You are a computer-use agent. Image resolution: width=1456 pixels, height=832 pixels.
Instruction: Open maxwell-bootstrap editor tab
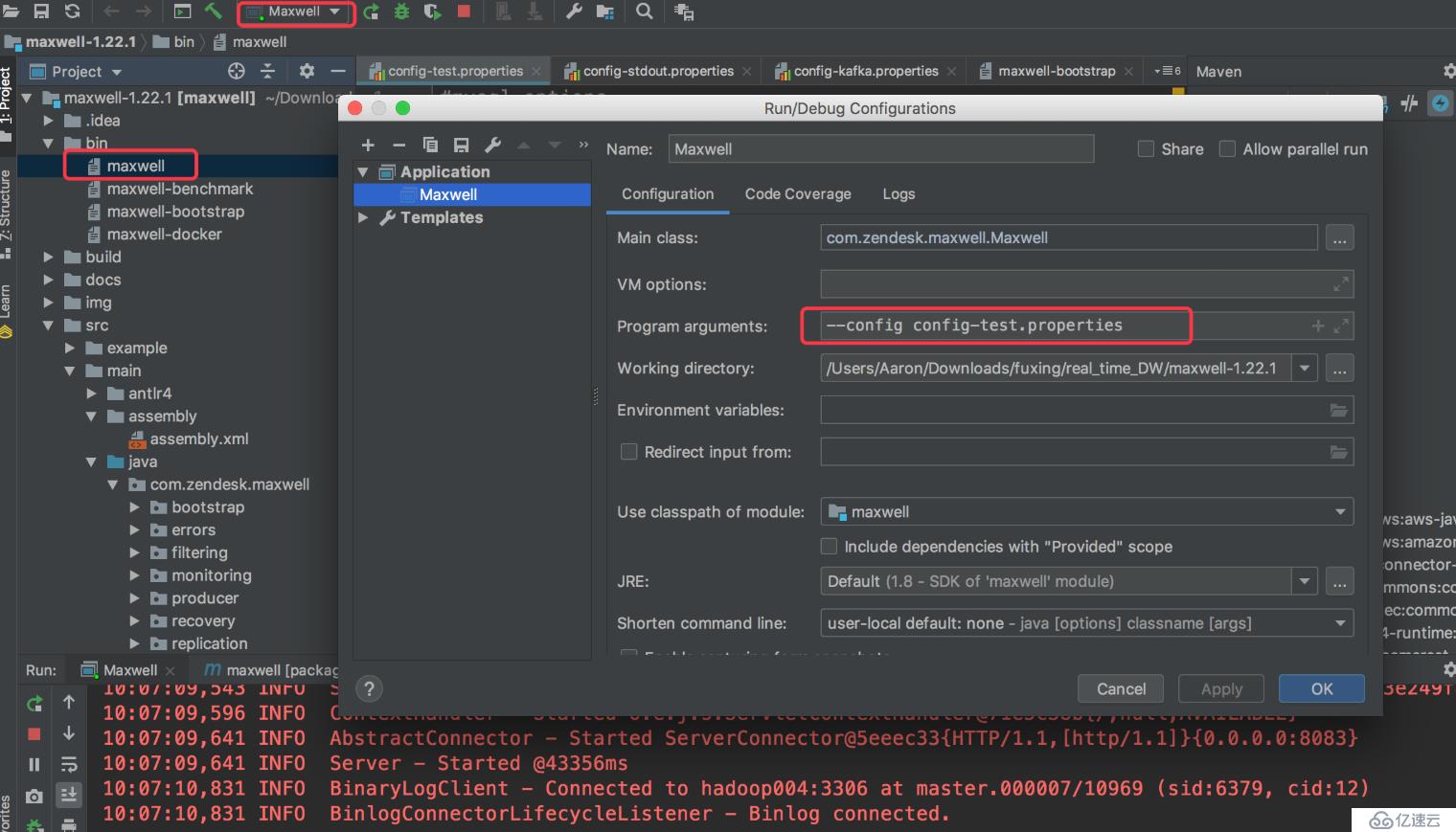[1057, 71]
